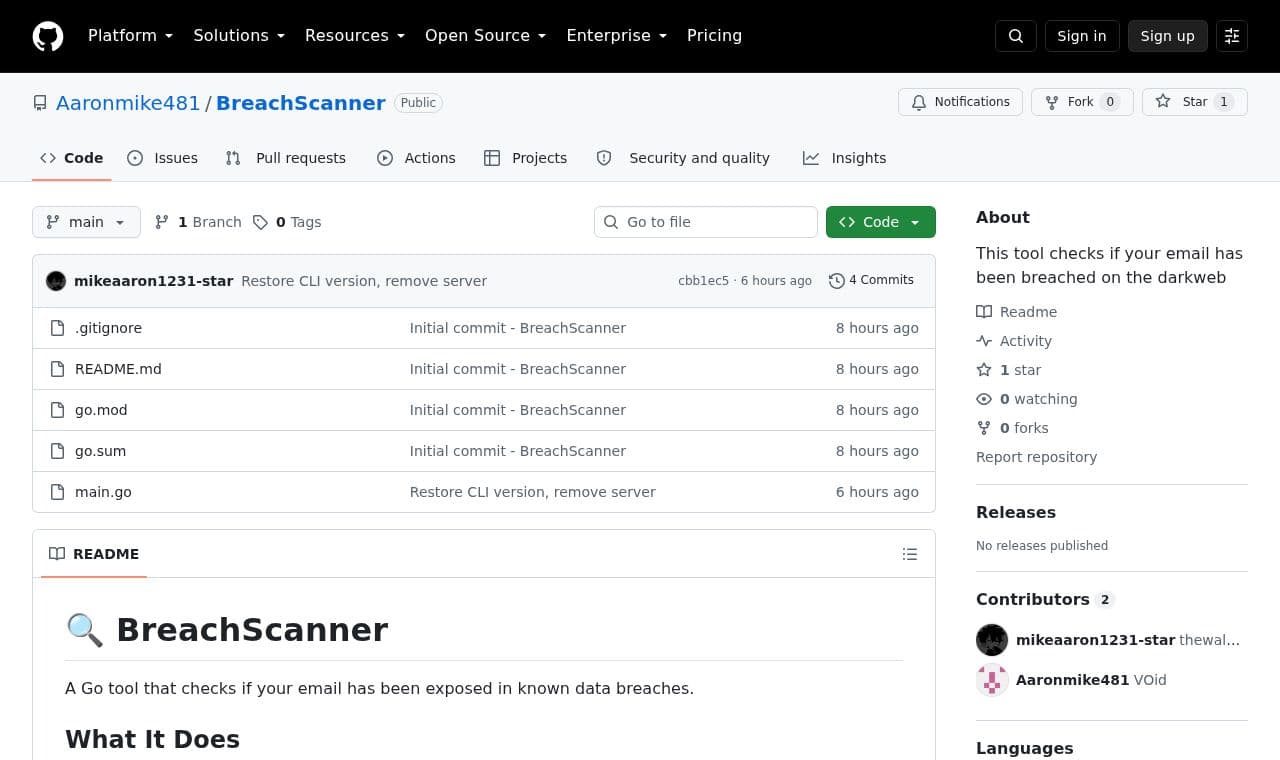Focus the Go to file search field

706,222
